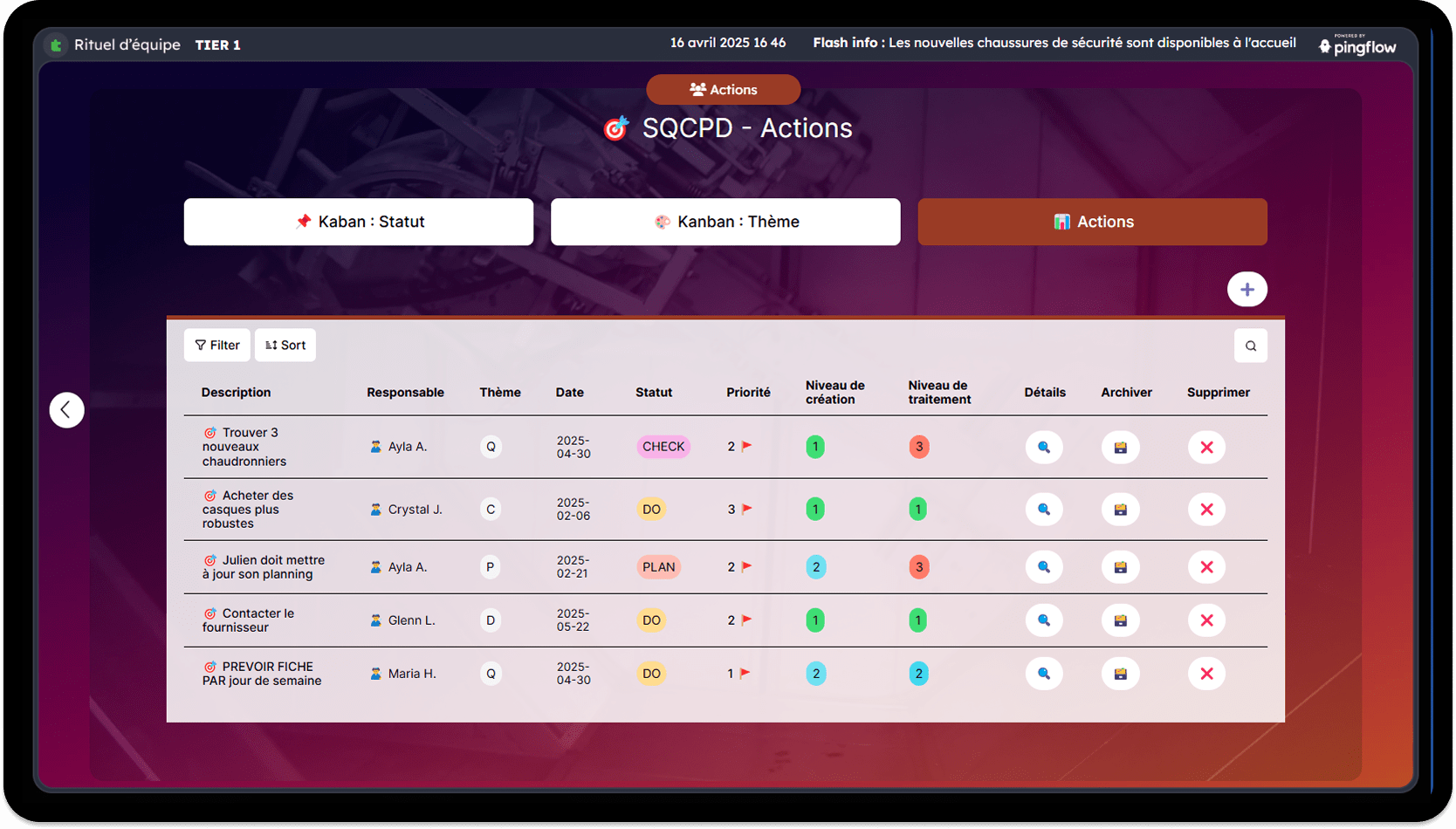The image size is (1456, 829).
Task: Archive the PREVOIR FICHE PAR jour action
Action: coord(1120,674)
